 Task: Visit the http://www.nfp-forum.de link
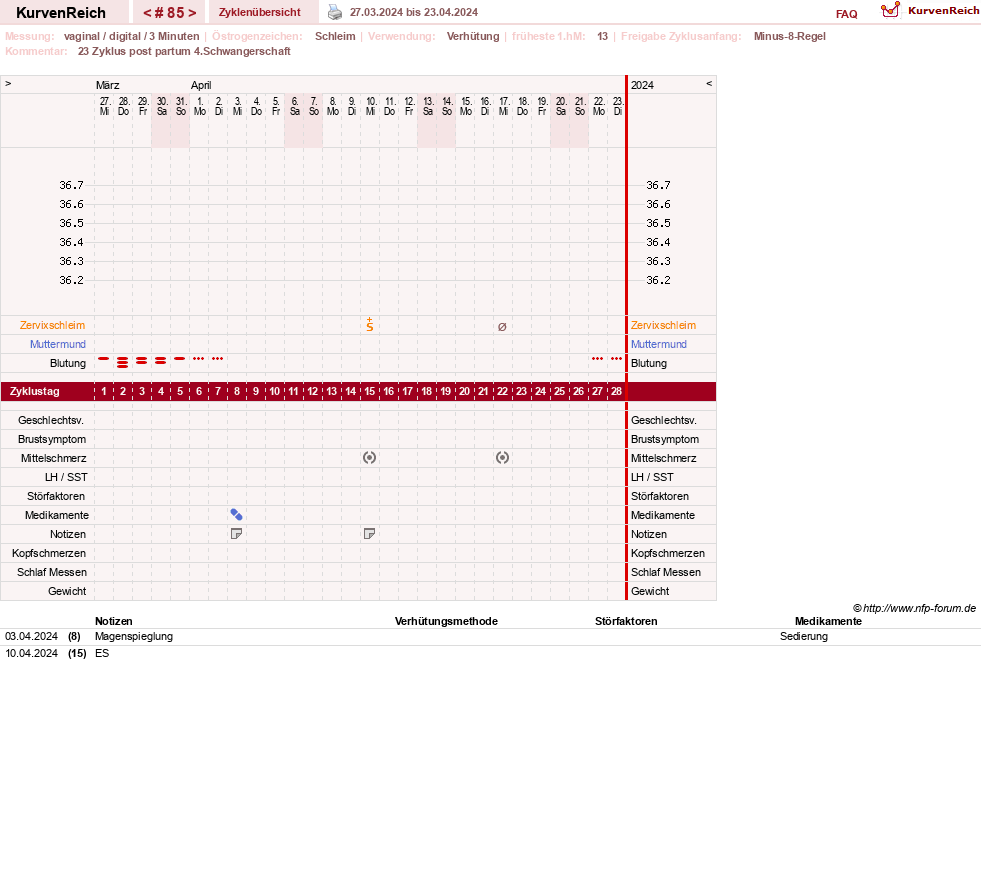(x=919, y=608)
